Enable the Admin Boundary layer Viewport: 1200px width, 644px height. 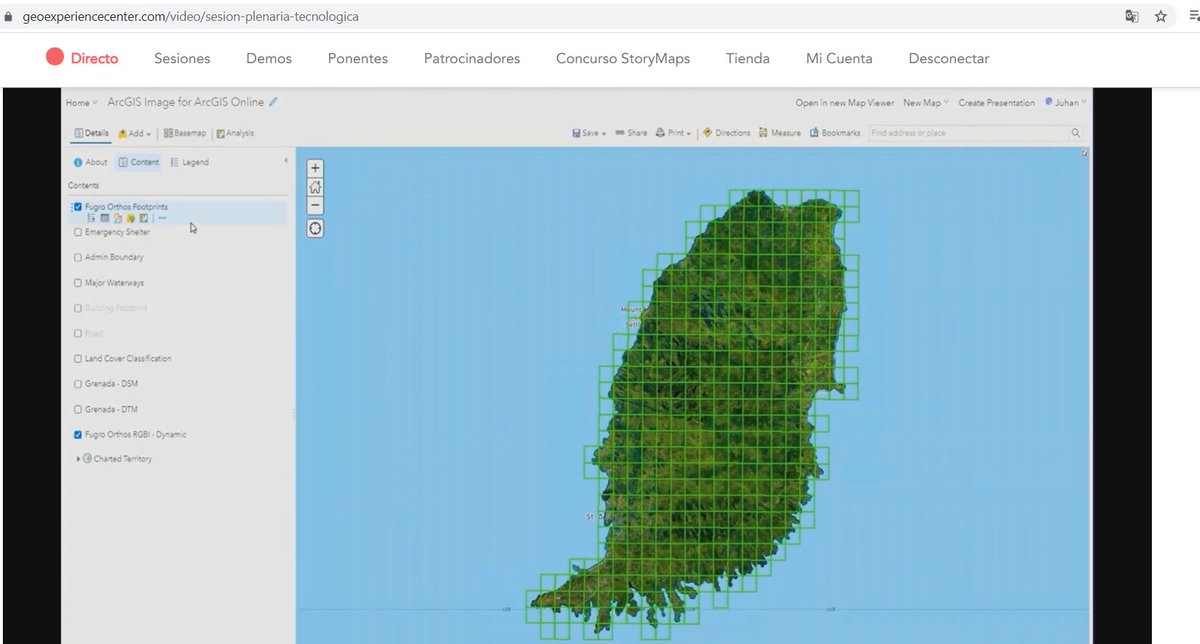[79, 257]
